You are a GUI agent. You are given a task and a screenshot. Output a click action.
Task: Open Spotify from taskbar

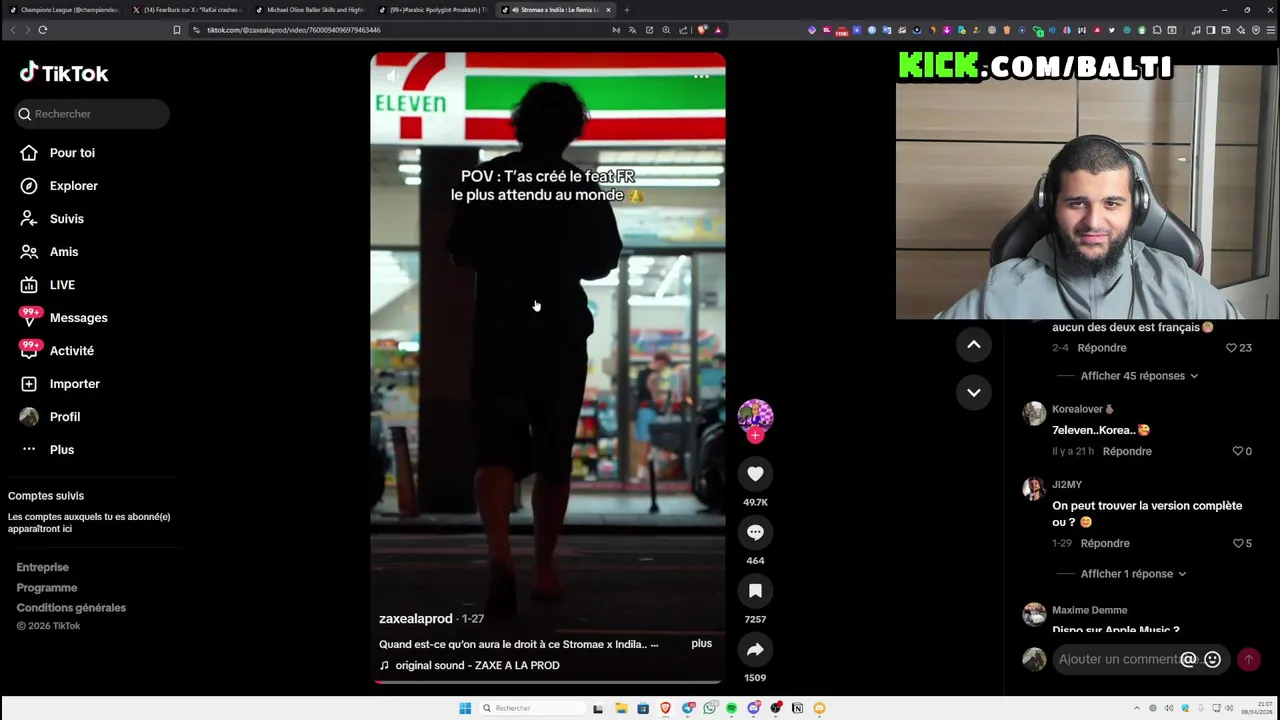[x=731, y=708]
